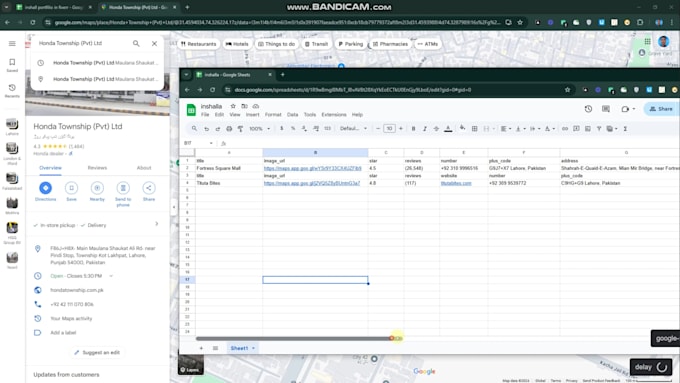
Task: Switch to Reviews tab in Maps panel
Action: click(x=97, y=168)
